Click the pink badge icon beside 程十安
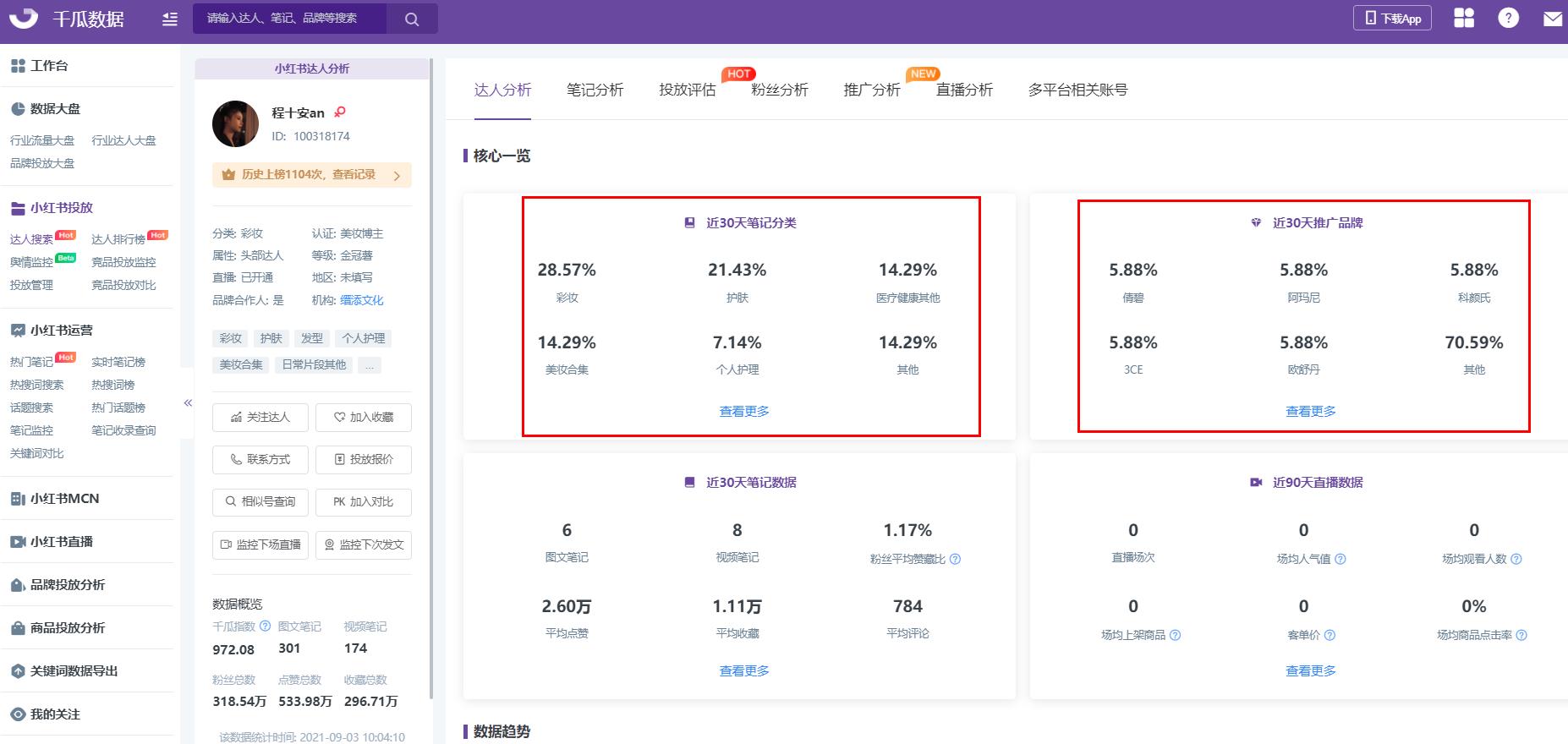This screenshot has height=744, width=1568. pos(340,112)
